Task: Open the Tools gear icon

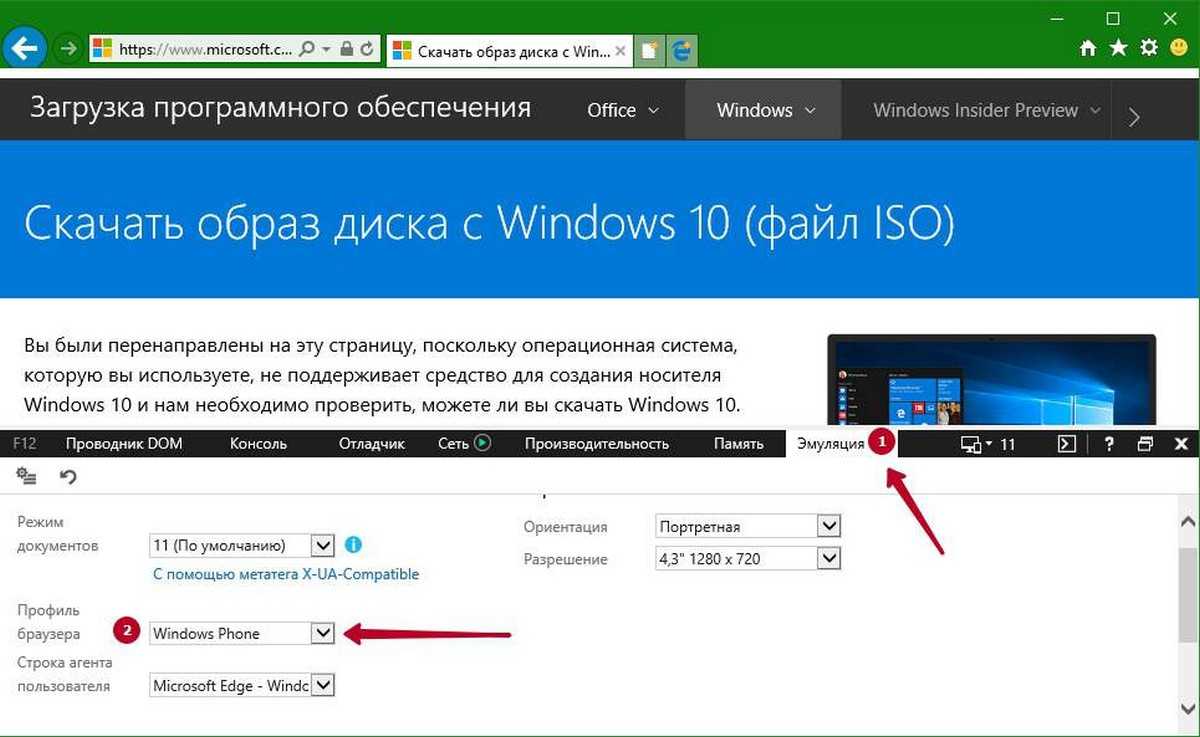Action: point(1149,48)
